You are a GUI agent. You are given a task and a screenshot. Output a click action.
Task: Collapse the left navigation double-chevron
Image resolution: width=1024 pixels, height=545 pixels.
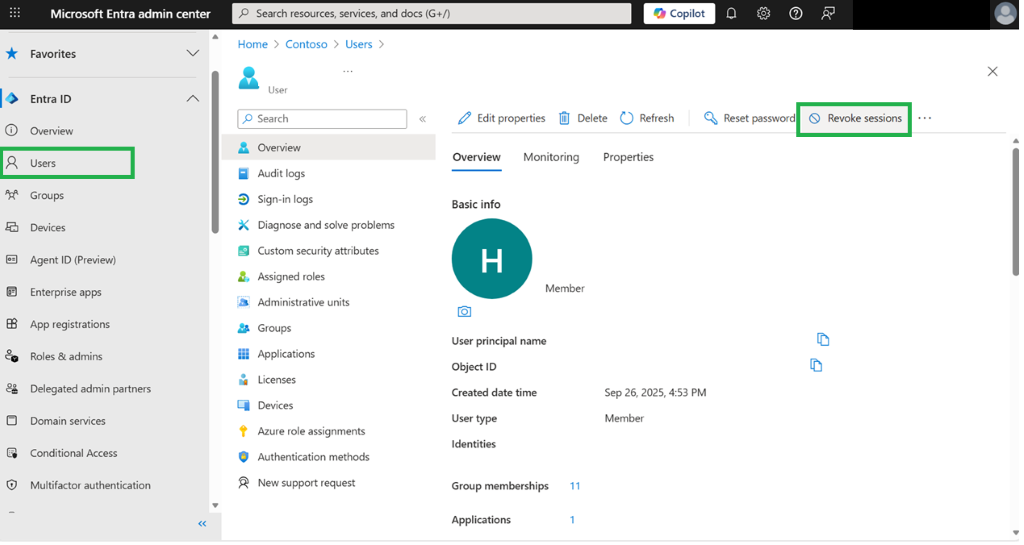[x=202, y=523]
